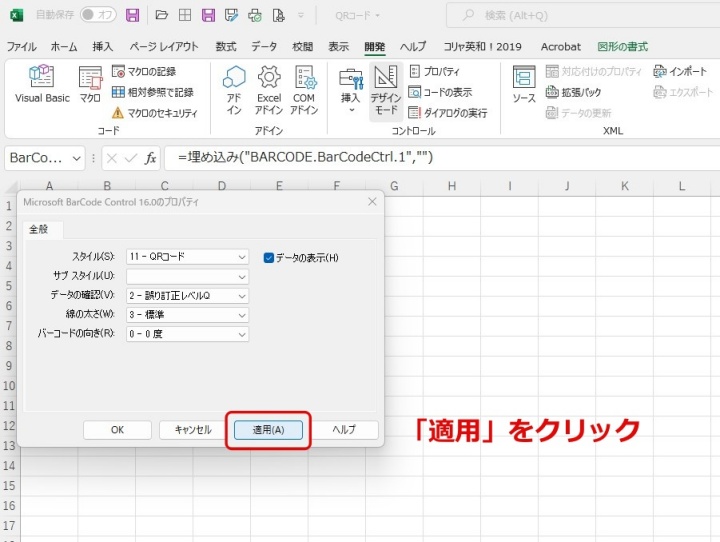
Task: Click XML Import (インポート)
Action: [680, 72]
